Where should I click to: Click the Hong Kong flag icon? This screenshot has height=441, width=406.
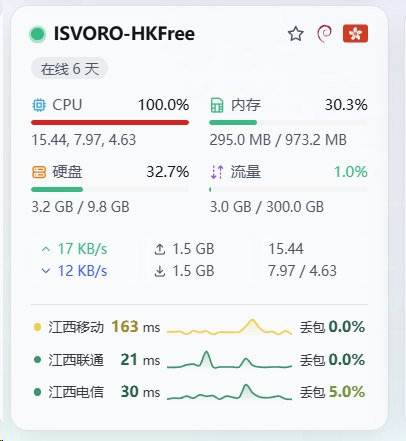(x=355, y=34)
